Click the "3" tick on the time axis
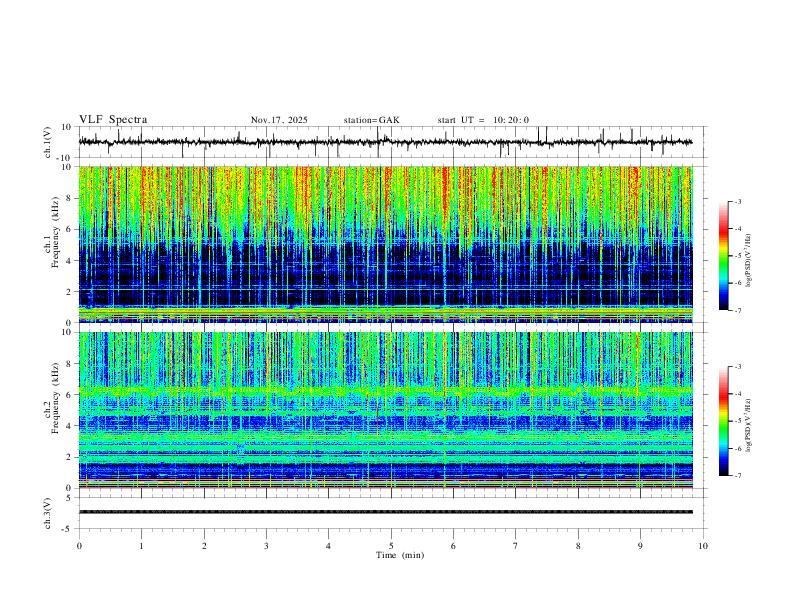The width and height of the screenshot is (792, 612). coord(266,546)
